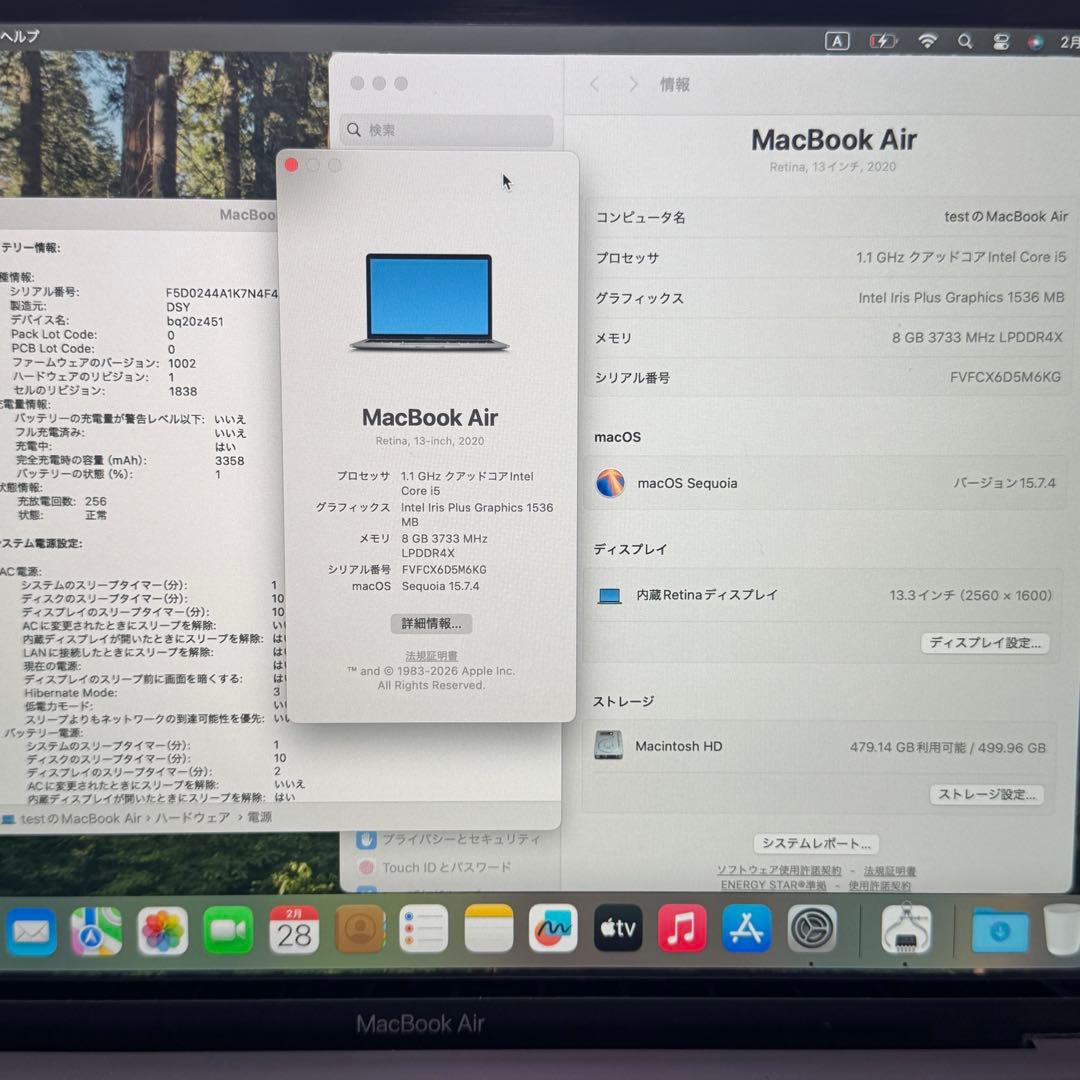1080x1080 pixels.
Task: Click the computer name test のMacBook Air value
Action: click(x=1006, y=216)
